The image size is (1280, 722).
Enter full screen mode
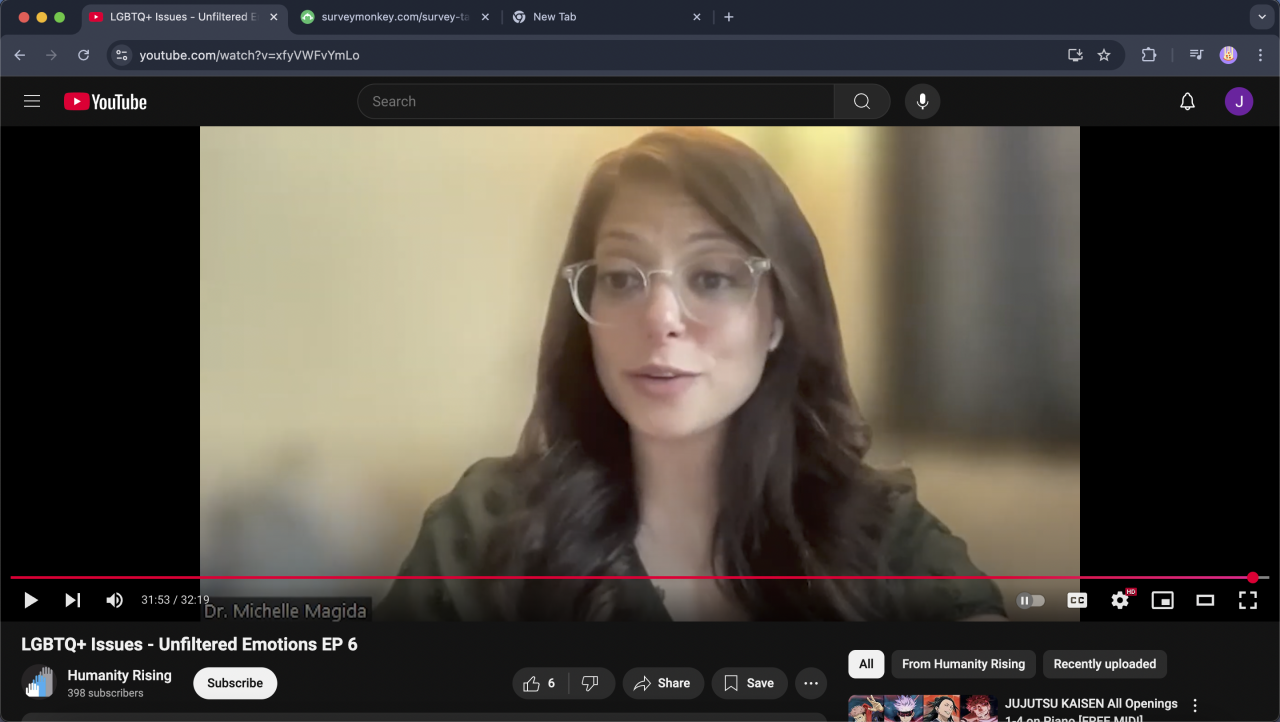coord(1247,600)
